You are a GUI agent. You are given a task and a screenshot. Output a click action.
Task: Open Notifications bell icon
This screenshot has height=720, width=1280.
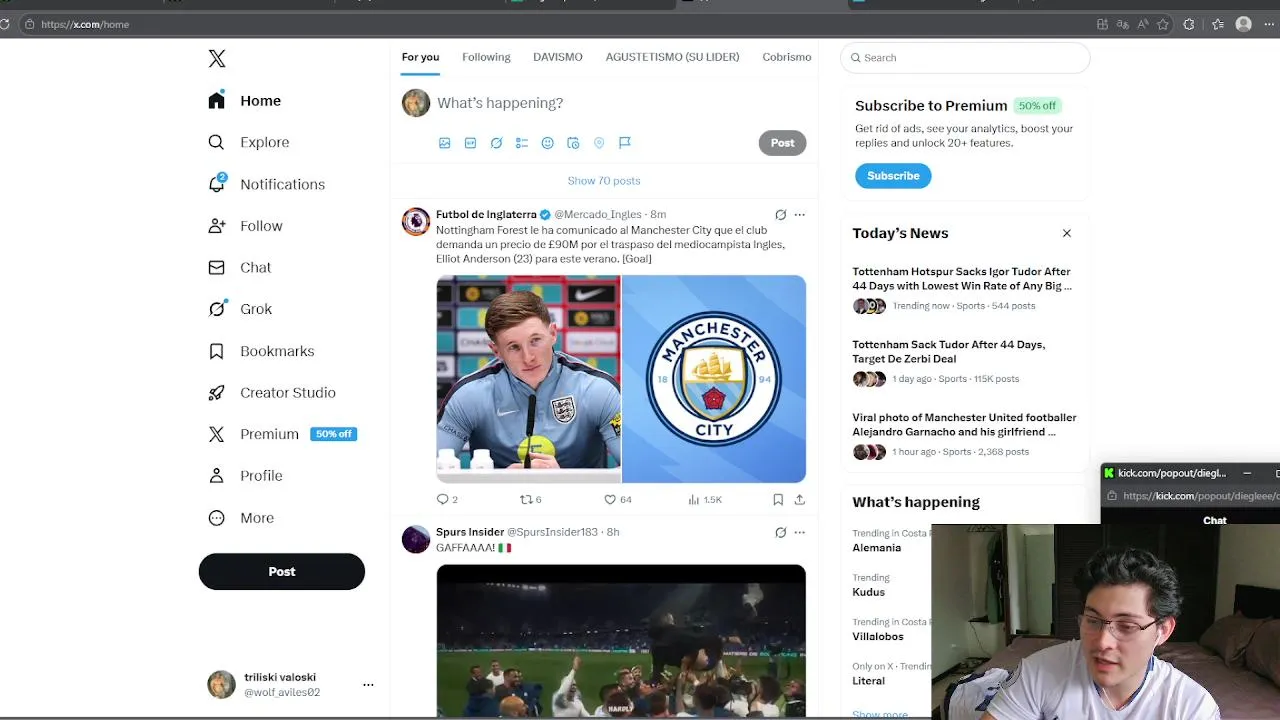point(216,184)
